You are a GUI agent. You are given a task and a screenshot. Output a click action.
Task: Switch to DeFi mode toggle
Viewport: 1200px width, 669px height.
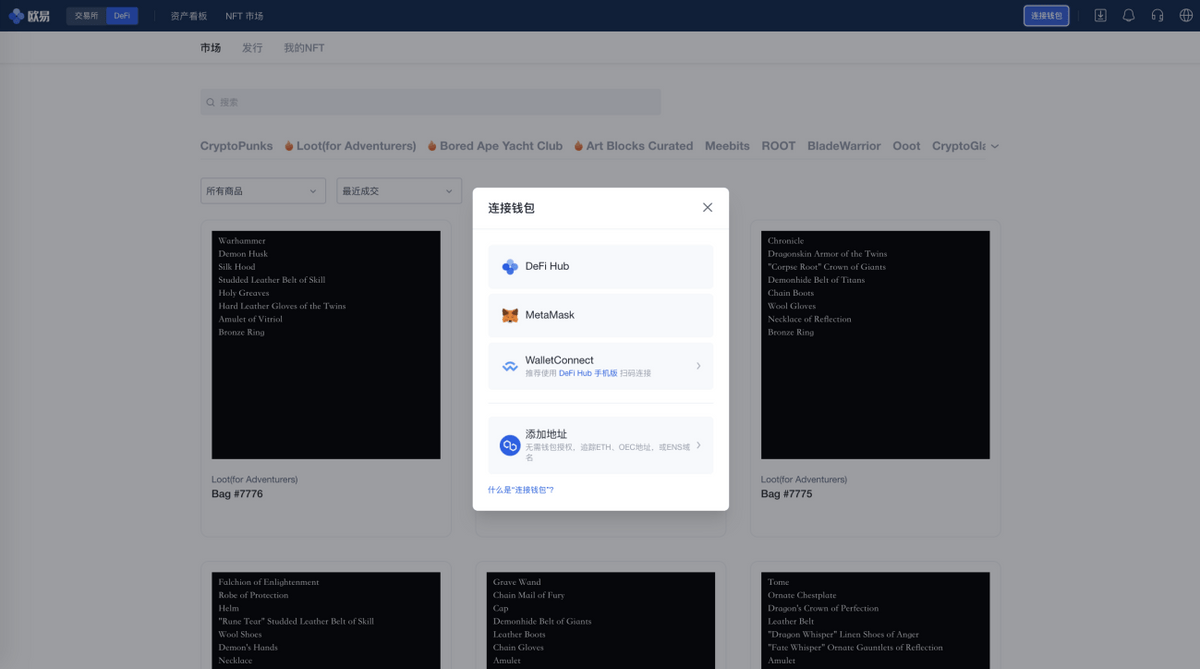pos(122,15)
